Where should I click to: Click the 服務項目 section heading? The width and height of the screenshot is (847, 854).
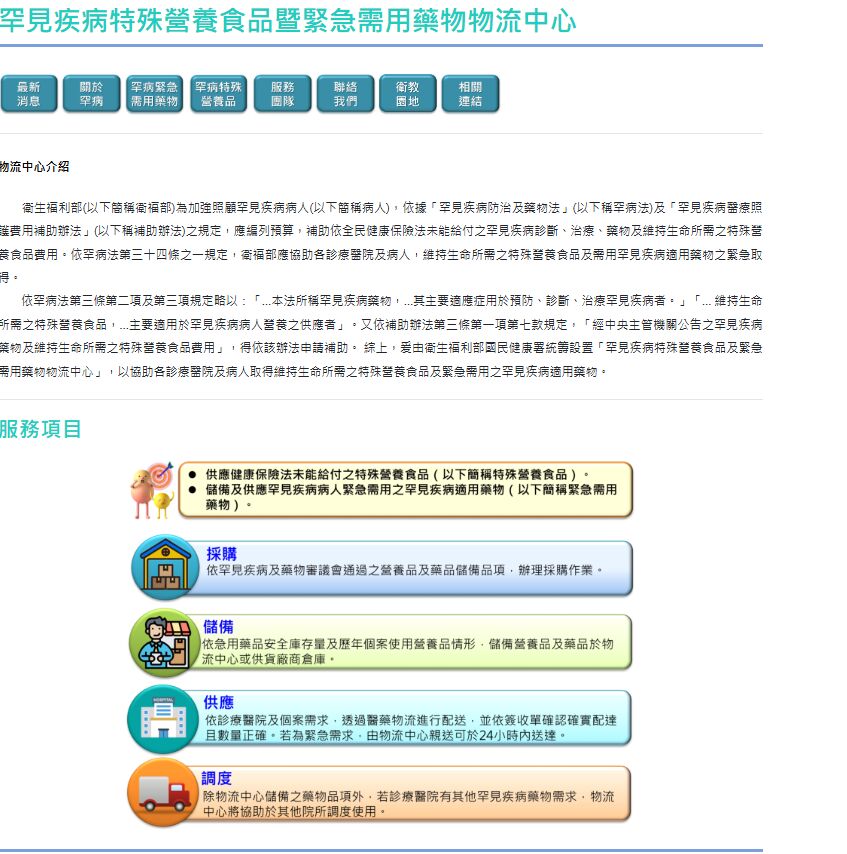pos(41,430)
